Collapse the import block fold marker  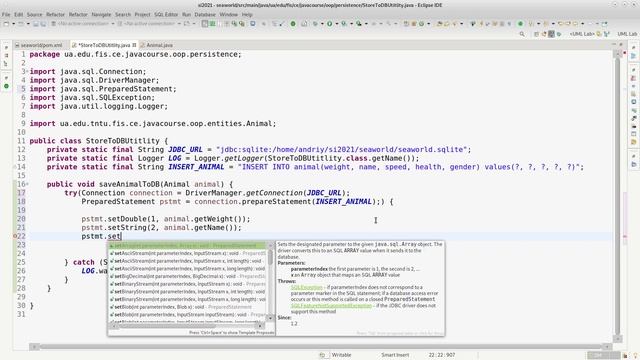click(x=27, y=71)
